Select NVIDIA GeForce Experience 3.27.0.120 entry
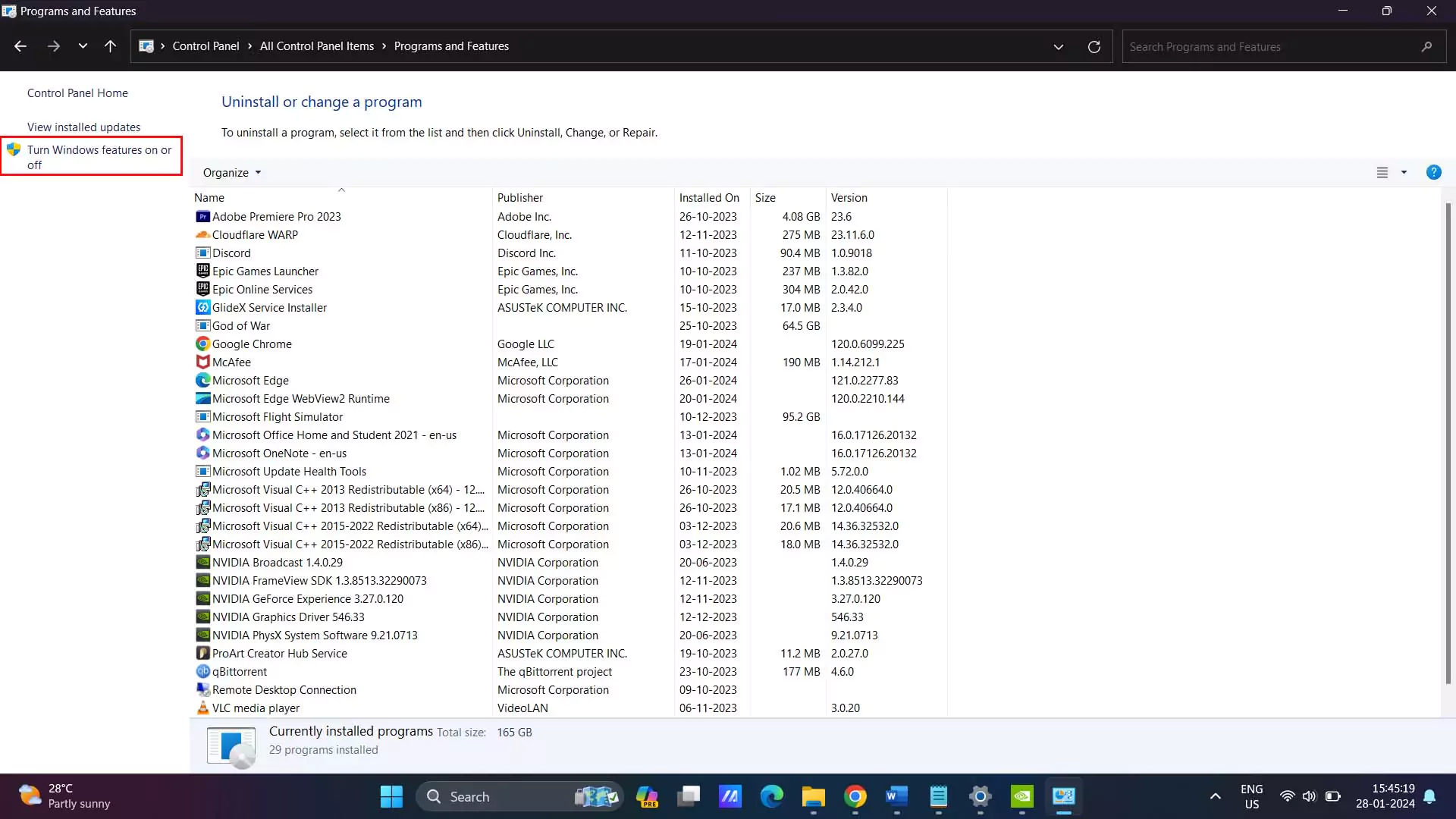This screenshot has width=1456, height=819. [x=308, y=599]
